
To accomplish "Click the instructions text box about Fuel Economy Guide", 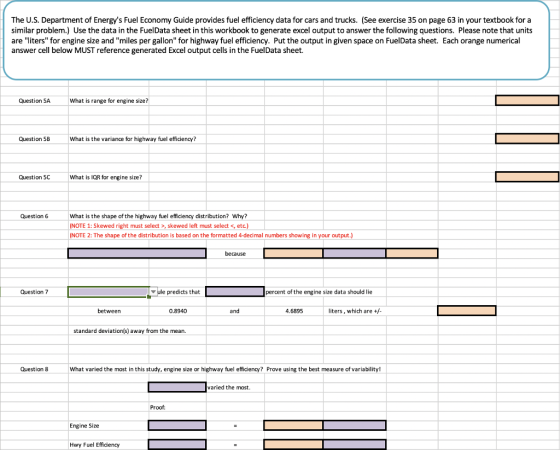I will click(276, 40).
